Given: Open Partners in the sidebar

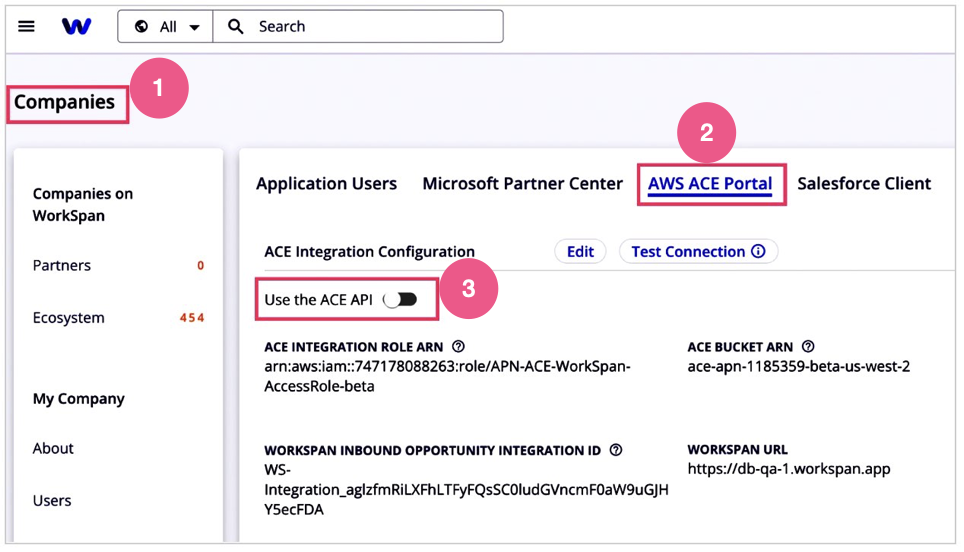Looking at the screenshot, I should coord(61,266).
